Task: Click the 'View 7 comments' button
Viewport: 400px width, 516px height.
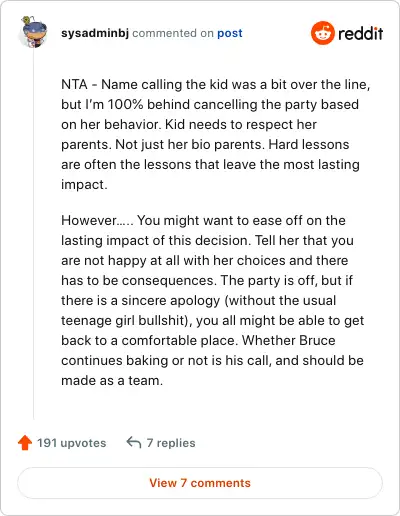Action: [200, 483]
